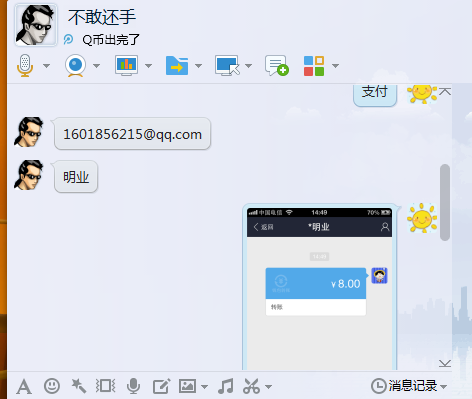This screenshot has width=472, height=399.
Task: Expand send file options dropdown
Action: pyautogui.click(x=198, y=66)
